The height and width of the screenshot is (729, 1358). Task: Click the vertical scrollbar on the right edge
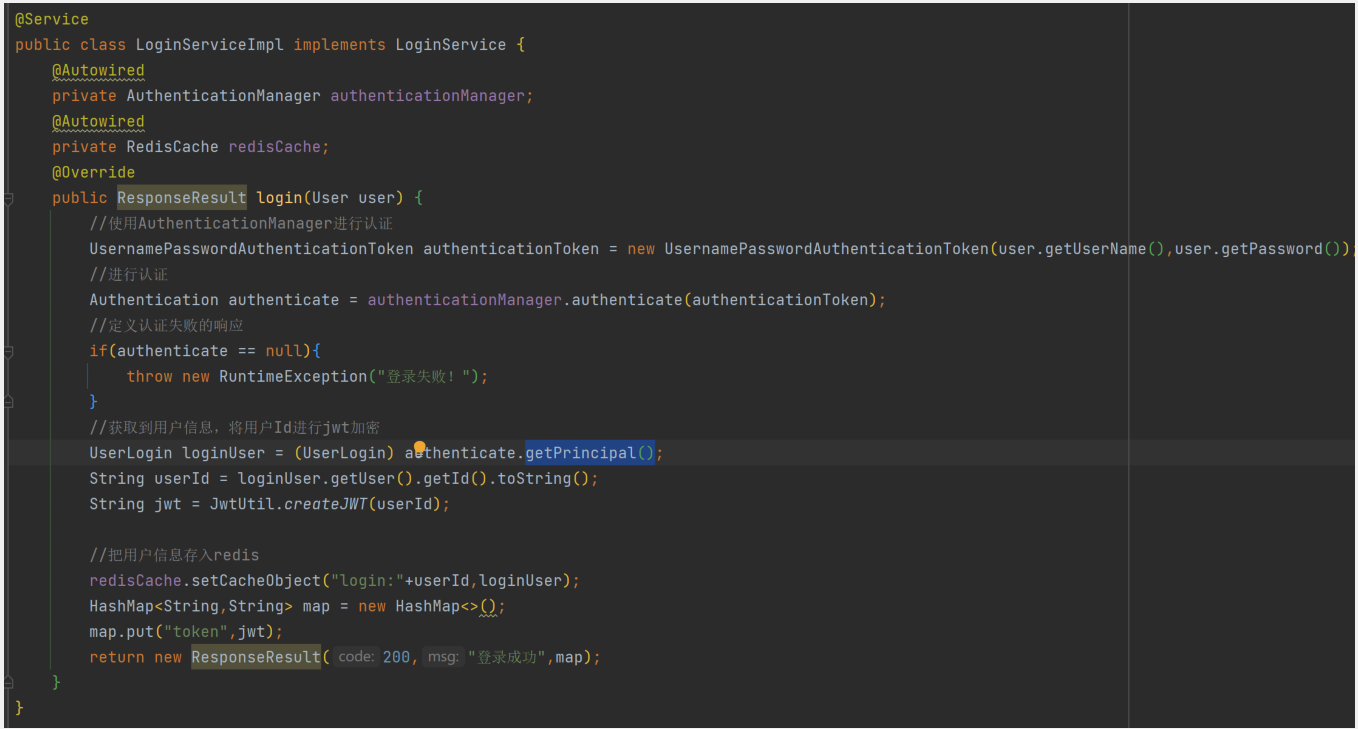[1351, 300]
